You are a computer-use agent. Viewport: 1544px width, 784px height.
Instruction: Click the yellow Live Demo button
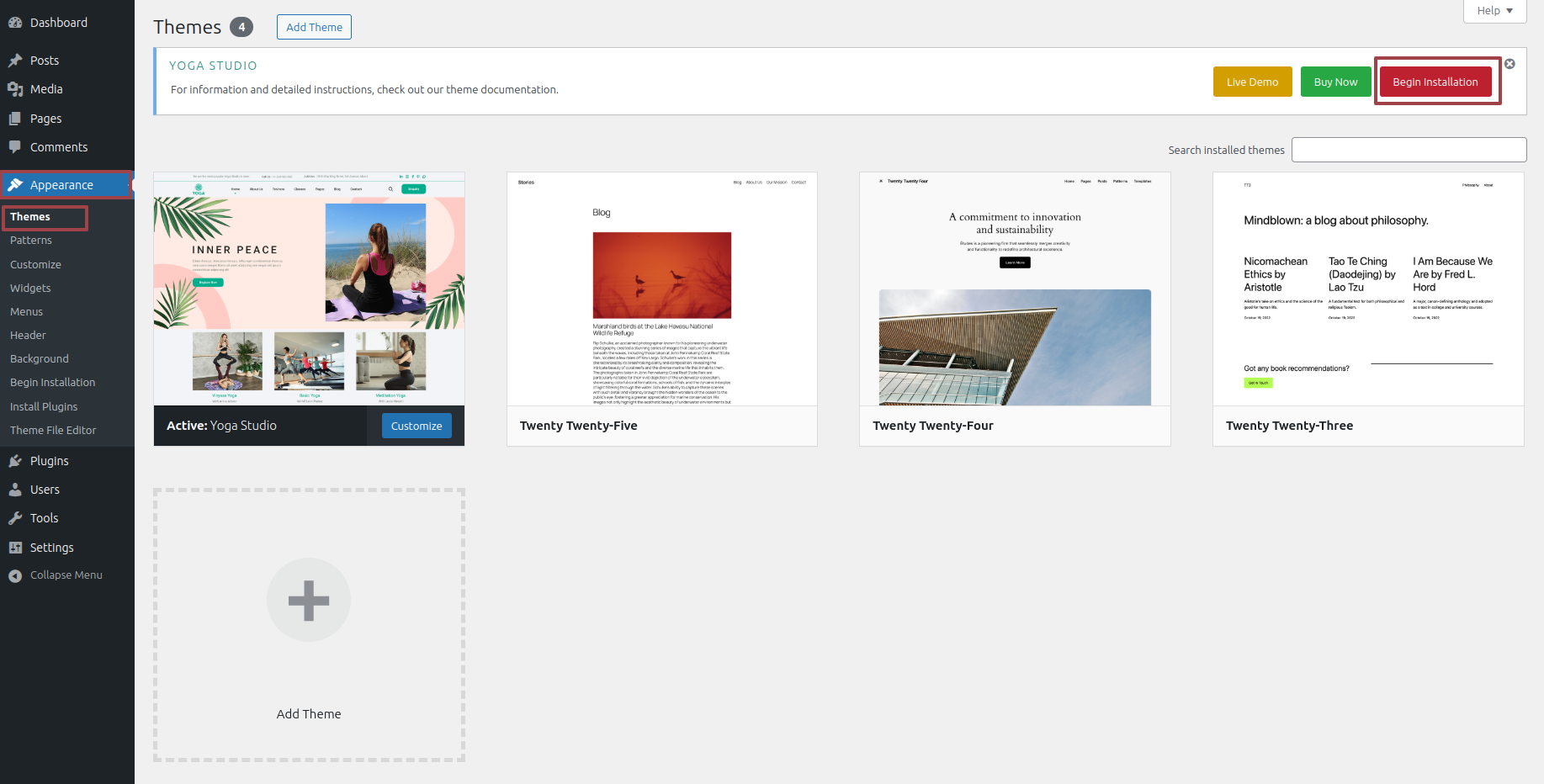pyautogui.click(x=1252, y=82)
